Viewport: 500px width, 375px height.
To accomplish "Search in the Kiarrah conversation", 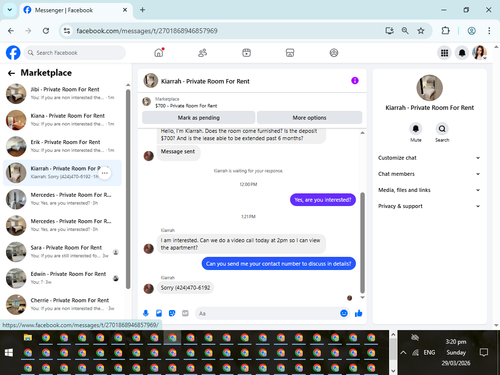I will pyautogui.click(x=442, y=129).
